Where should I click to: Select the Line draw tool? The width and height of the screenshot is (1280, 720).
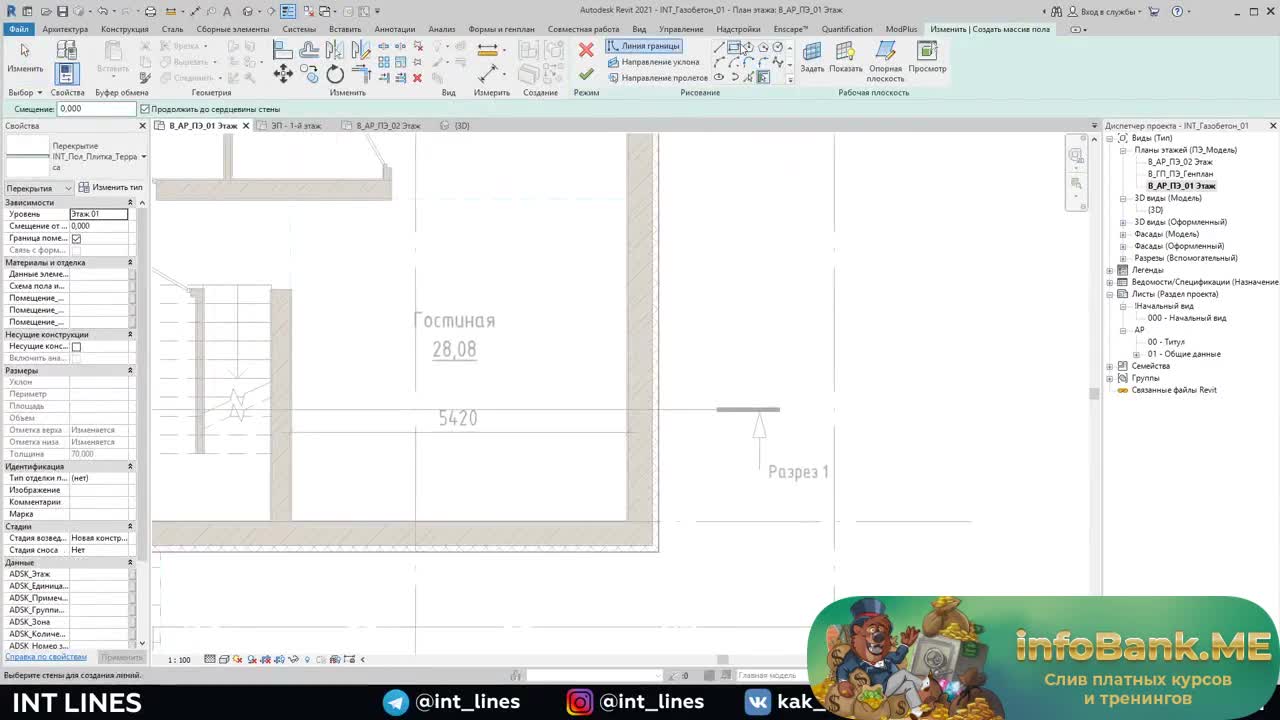tap(719, 47)
